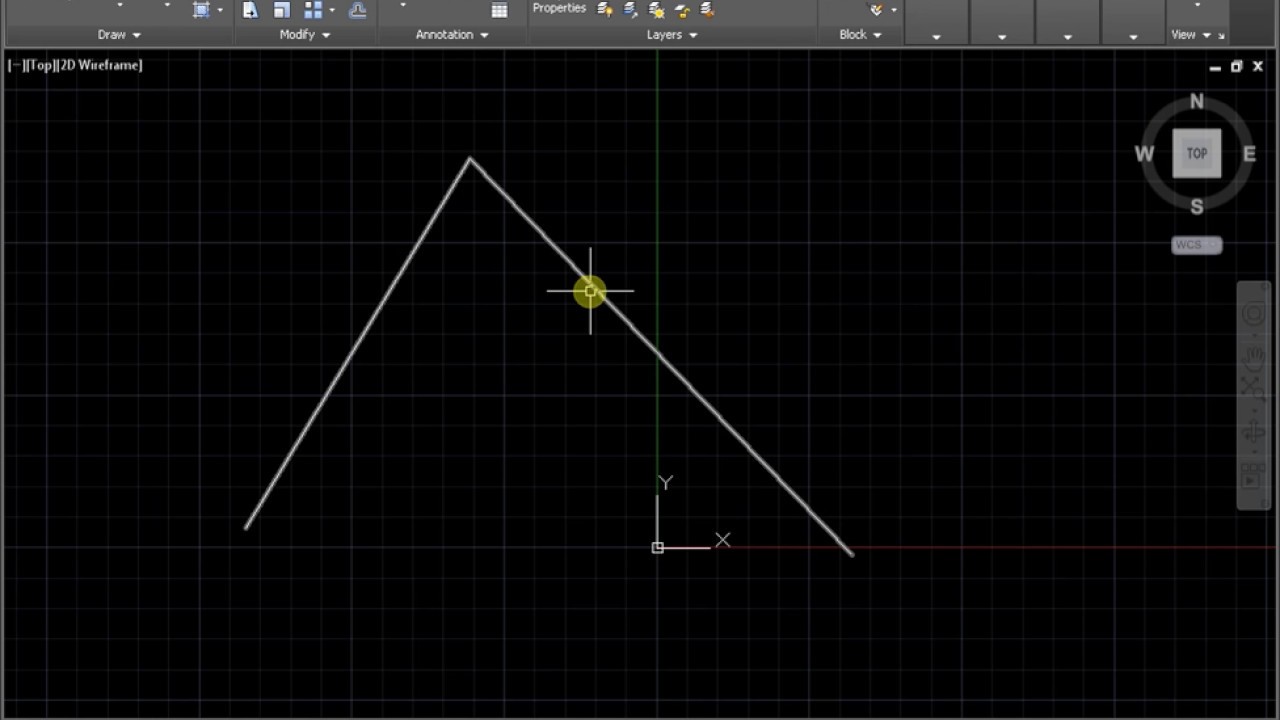Viewport: 1280px width, 720px height.
Task: Restore down the drawing viewport window
Action: click(1237, 67)
